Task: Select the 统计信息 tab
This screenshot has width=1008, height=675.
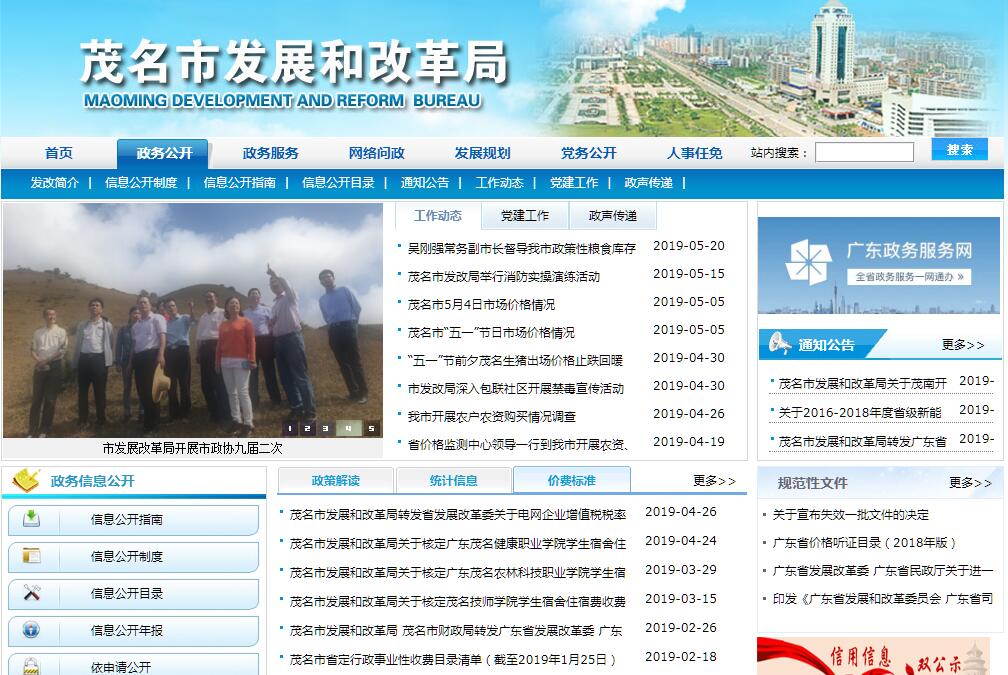Action: coord(453,481)
